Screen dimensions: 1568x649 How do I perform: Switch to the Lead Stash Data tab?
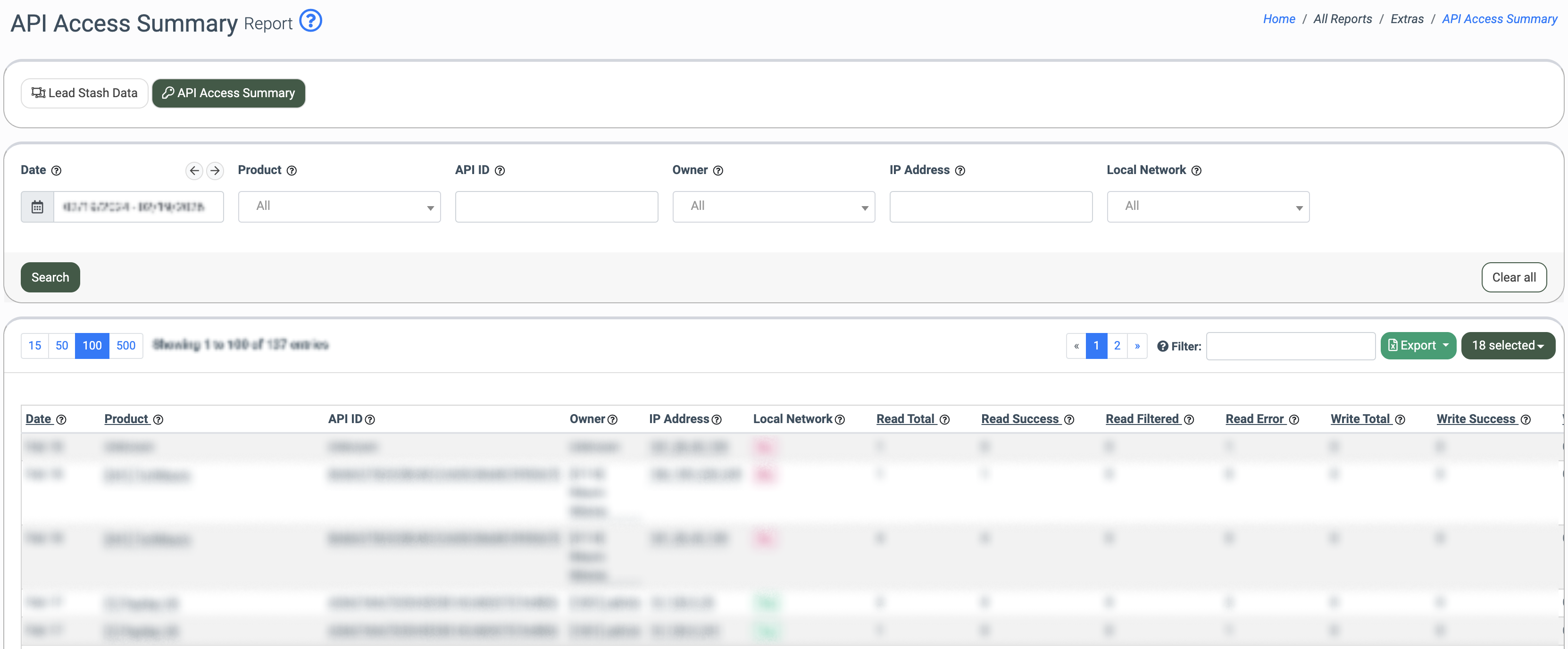tap(84, 93)
